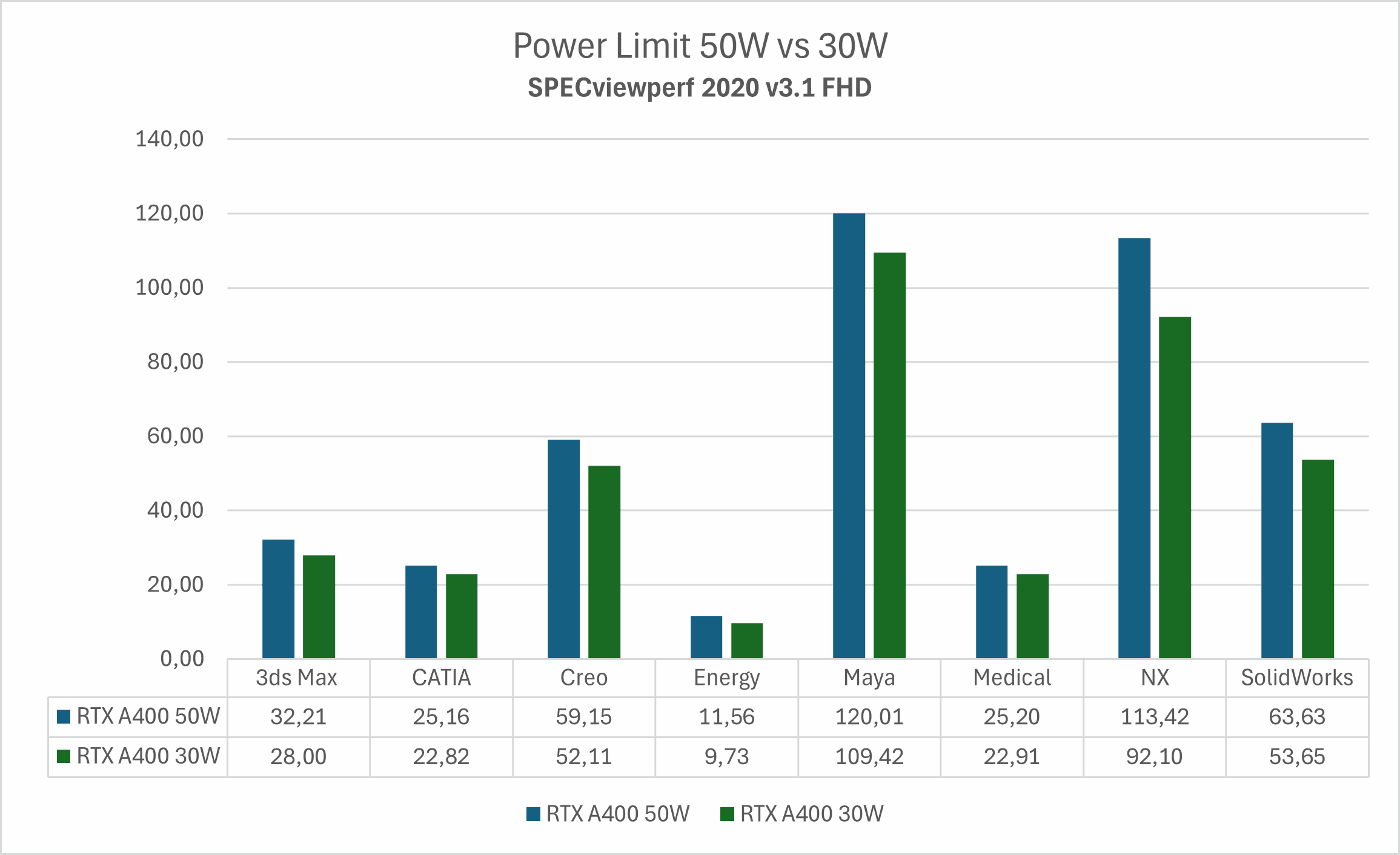Select the 120,01 value under Maya
Screen dimensions: 1400x855
coord(869,716)
